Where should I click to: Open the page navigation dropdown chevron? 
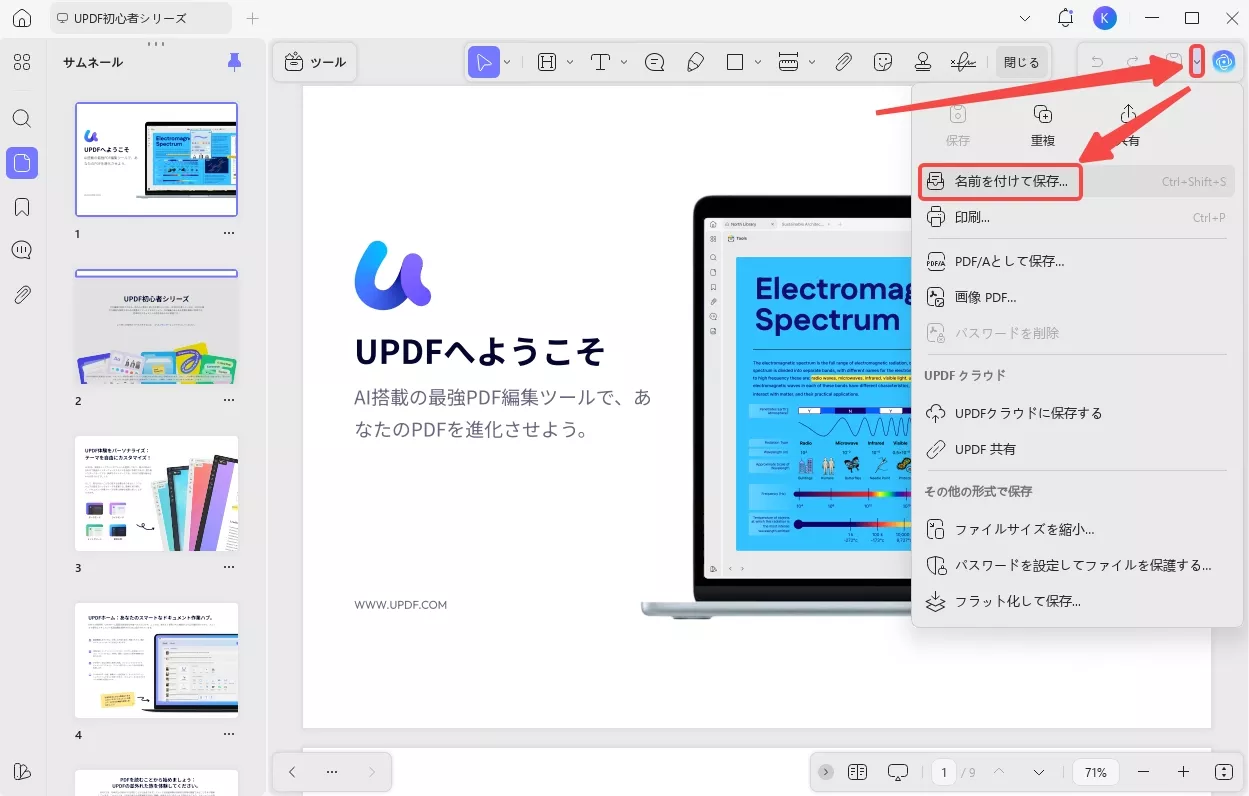click(x=1039, y=771)
